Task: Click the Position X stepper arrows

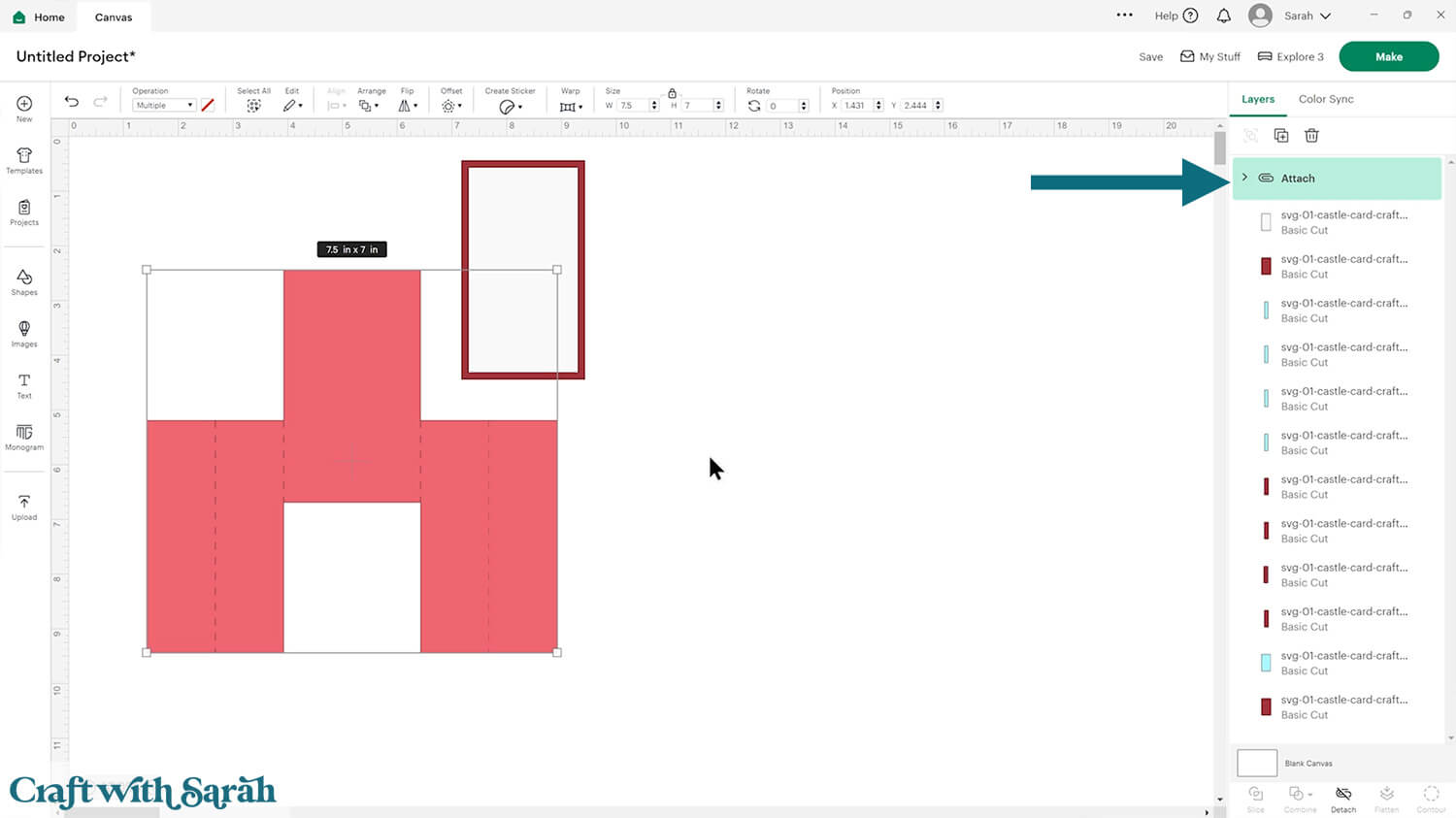Action: click(878, 106)
